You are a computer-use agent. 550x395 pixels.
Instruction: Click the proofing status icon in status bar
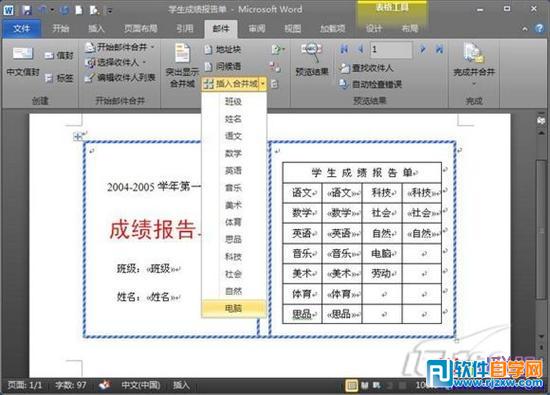click(104, 385)
